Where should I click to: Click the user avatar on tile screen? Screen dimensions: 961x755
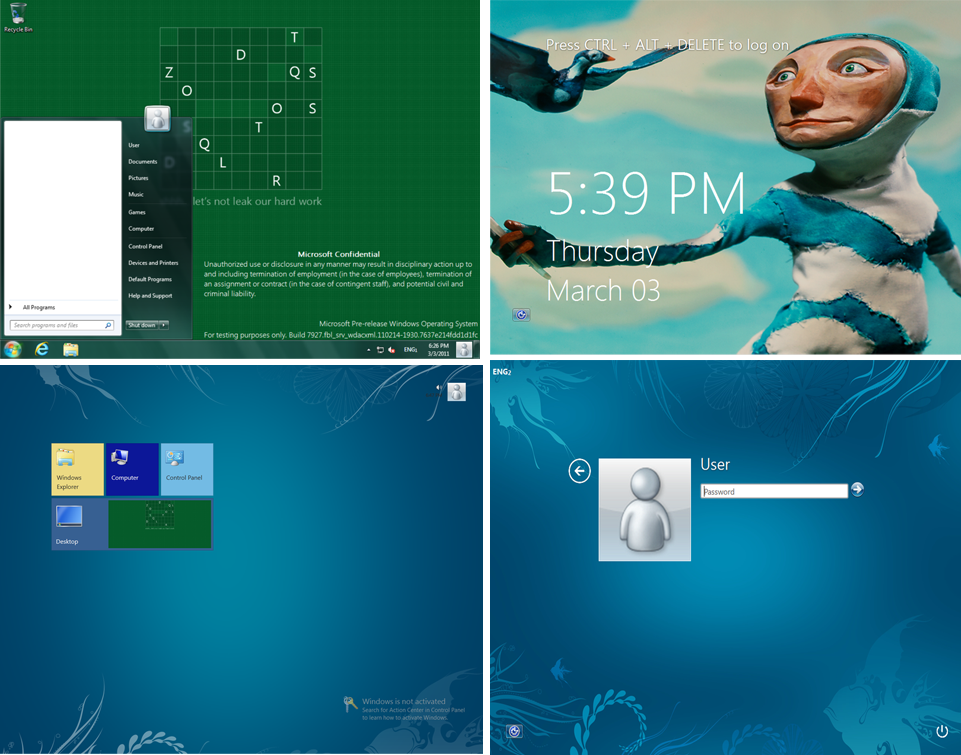(x=457, y=392)
